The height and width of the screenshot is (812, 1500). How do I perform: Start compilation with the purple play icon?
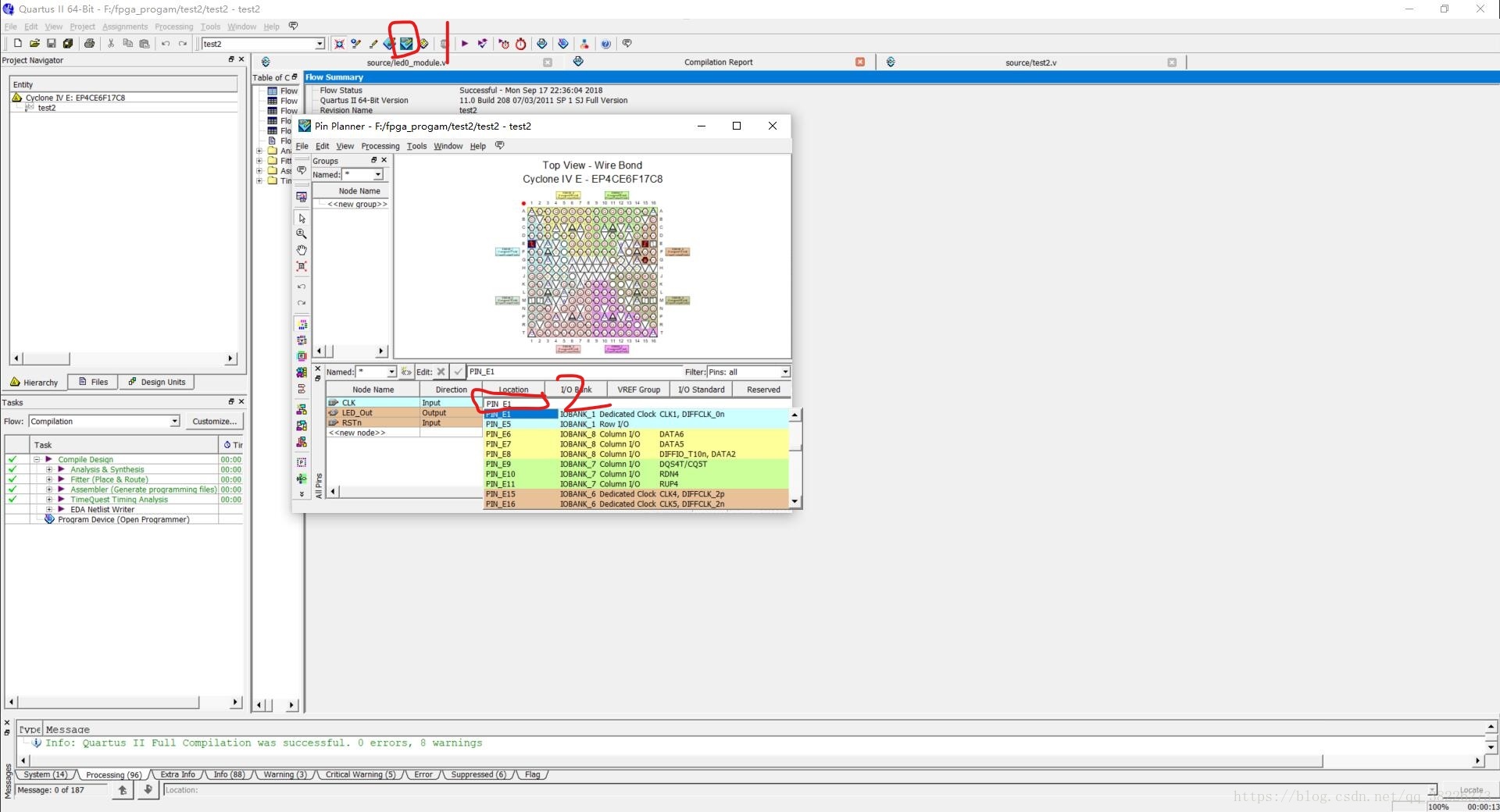click(464, 44)
